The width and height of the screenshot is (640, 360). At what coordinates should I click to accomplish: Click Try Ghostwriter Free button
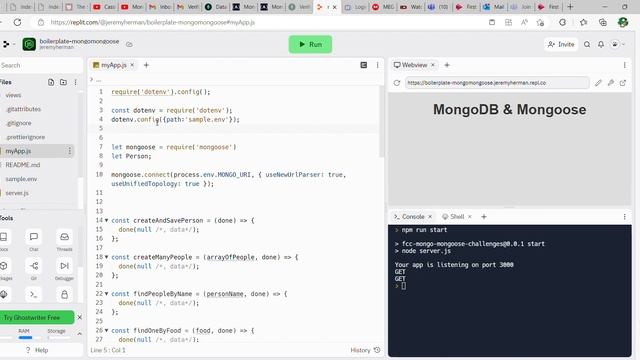click(37, 317)
